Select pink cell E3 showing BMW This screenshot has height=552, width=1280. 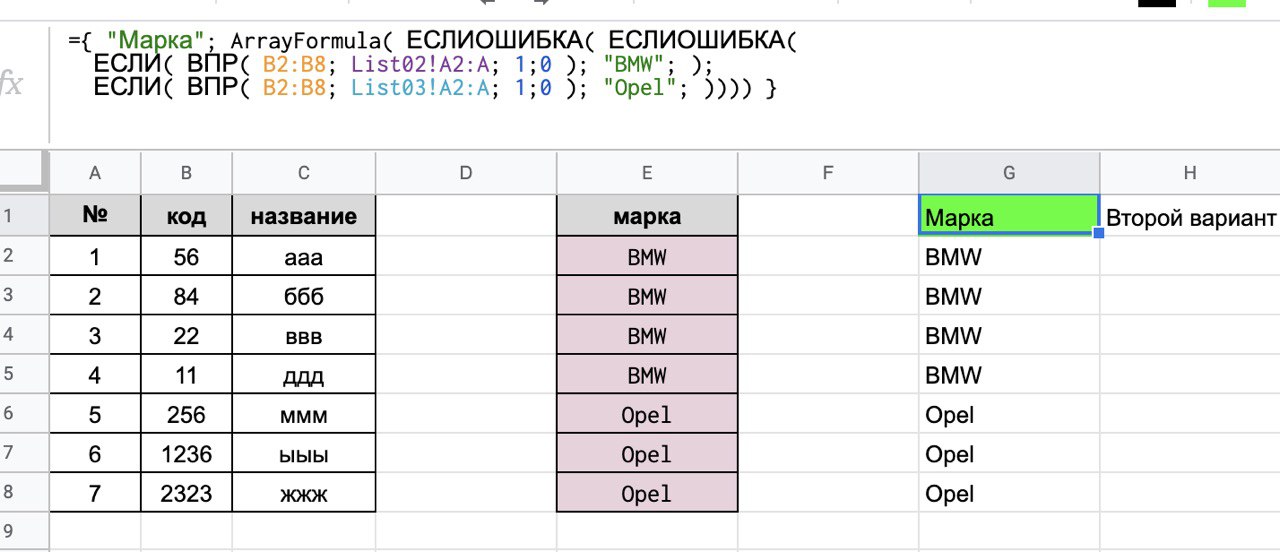tap(647, 296)
